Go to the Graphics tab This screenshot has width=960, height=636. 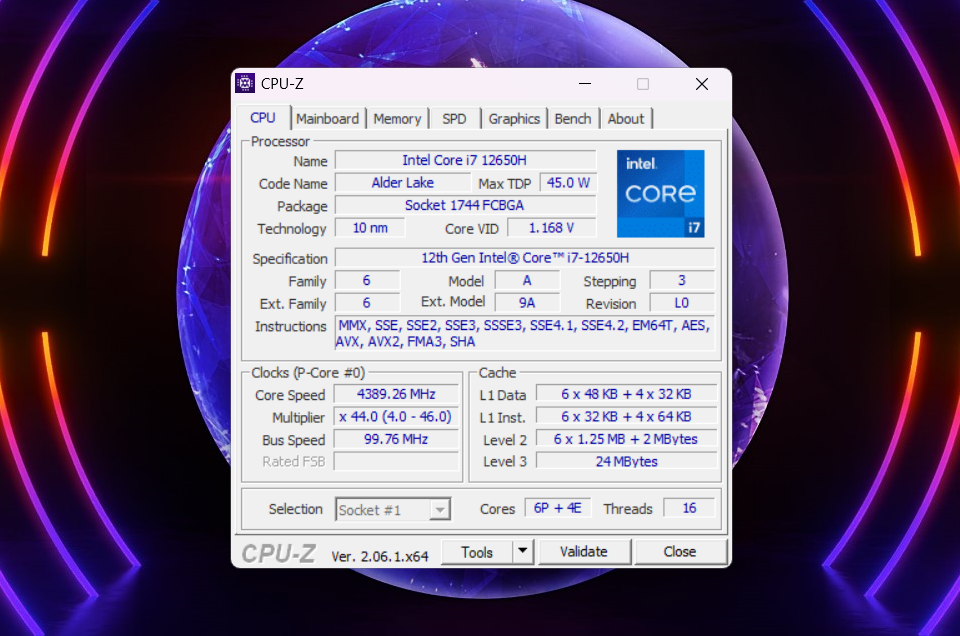point(514,119)
